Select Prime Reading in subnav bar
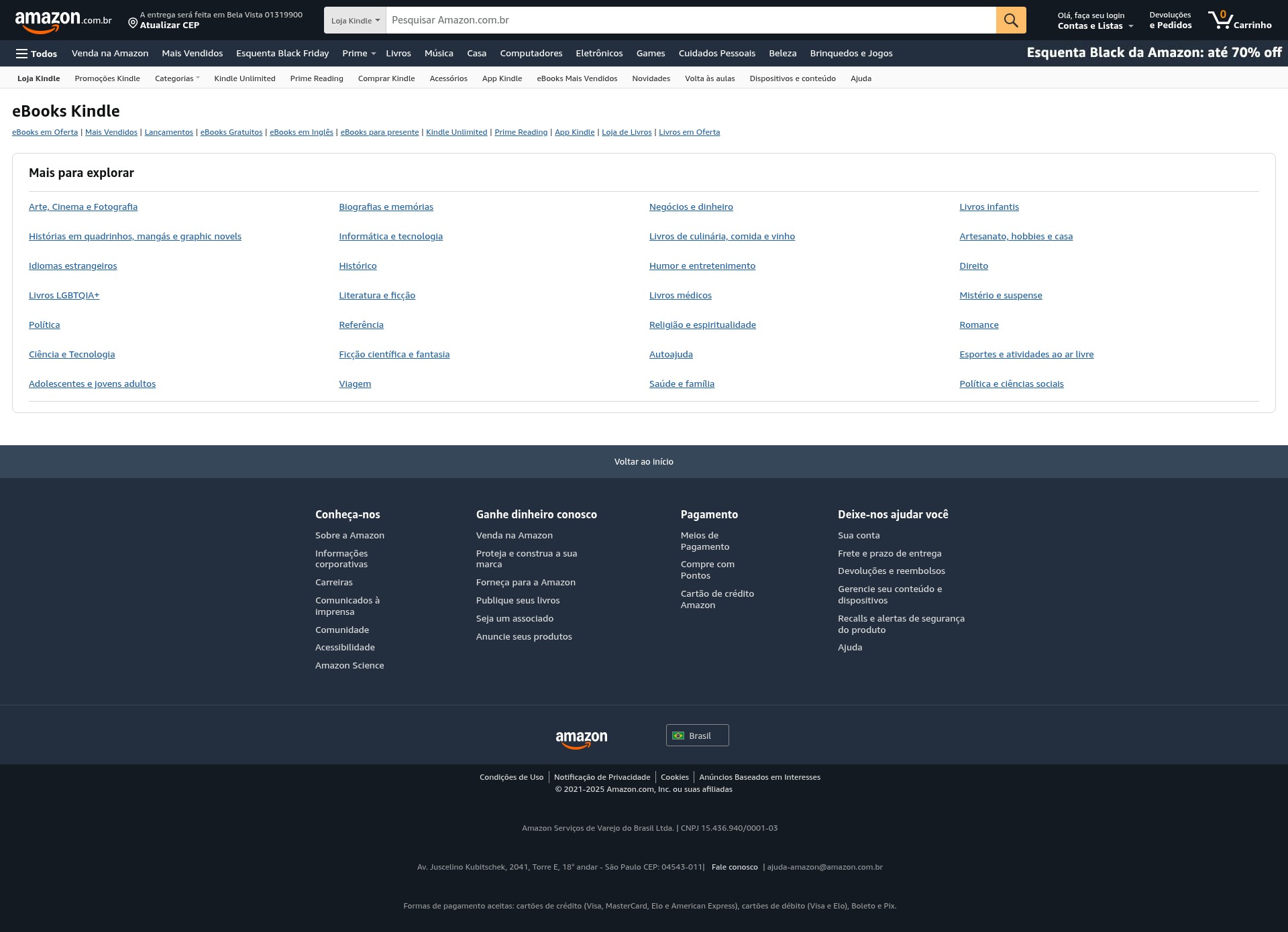The image size is (1288, 932). pyautogui.click(x=317, y=78)
